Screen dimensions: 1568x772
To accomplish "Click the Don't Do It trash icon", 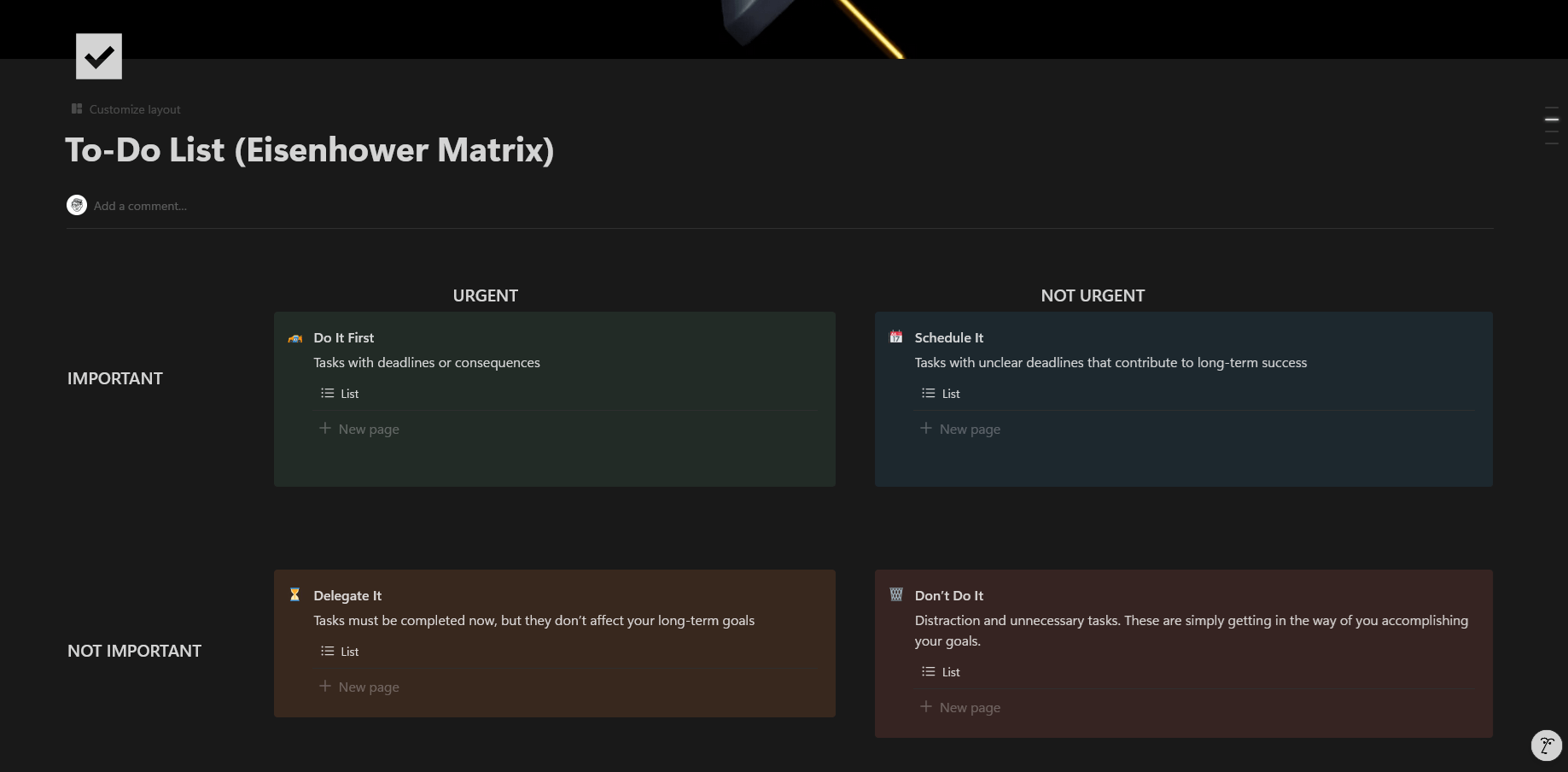I will click(896, 595).
